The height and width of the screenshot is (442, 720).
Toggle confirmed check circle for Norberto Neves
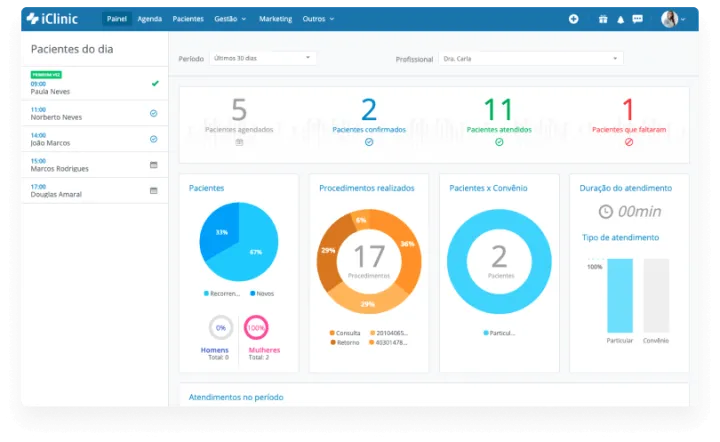154,113
